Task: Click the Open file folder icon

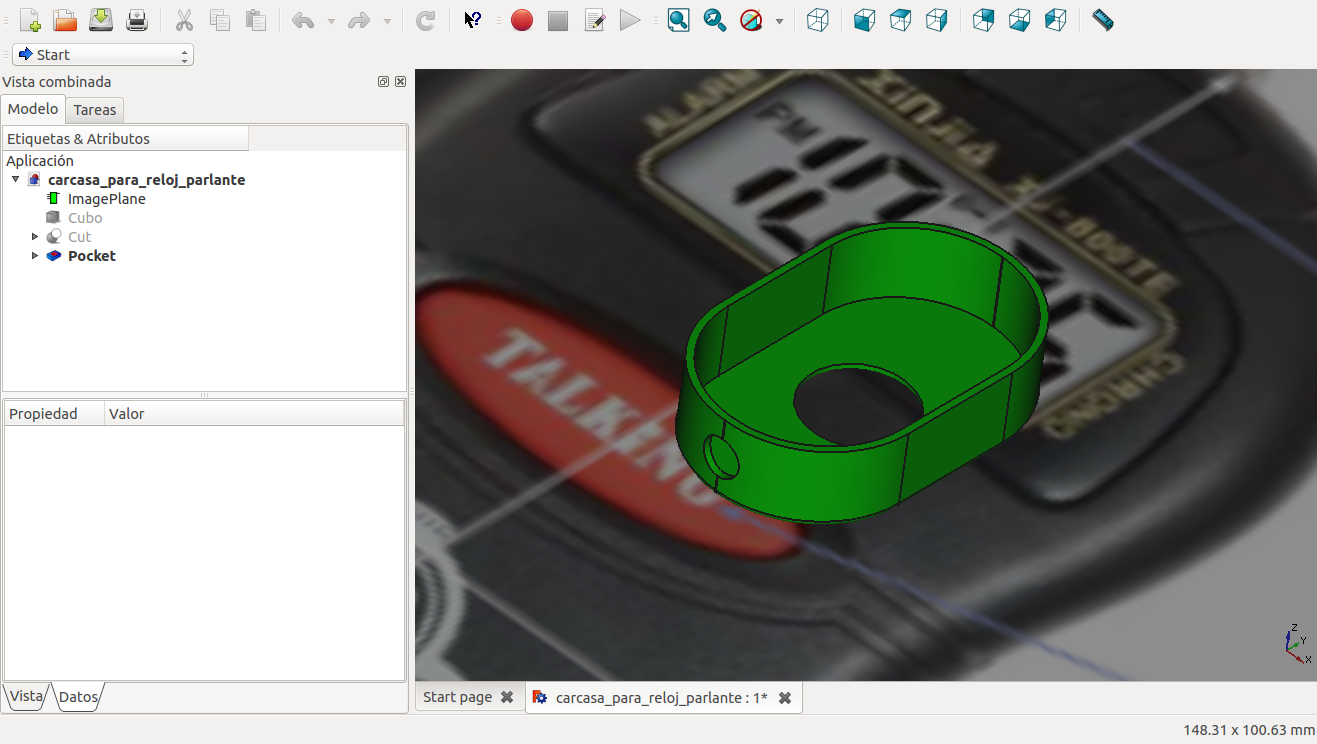Action: [65, 20]
